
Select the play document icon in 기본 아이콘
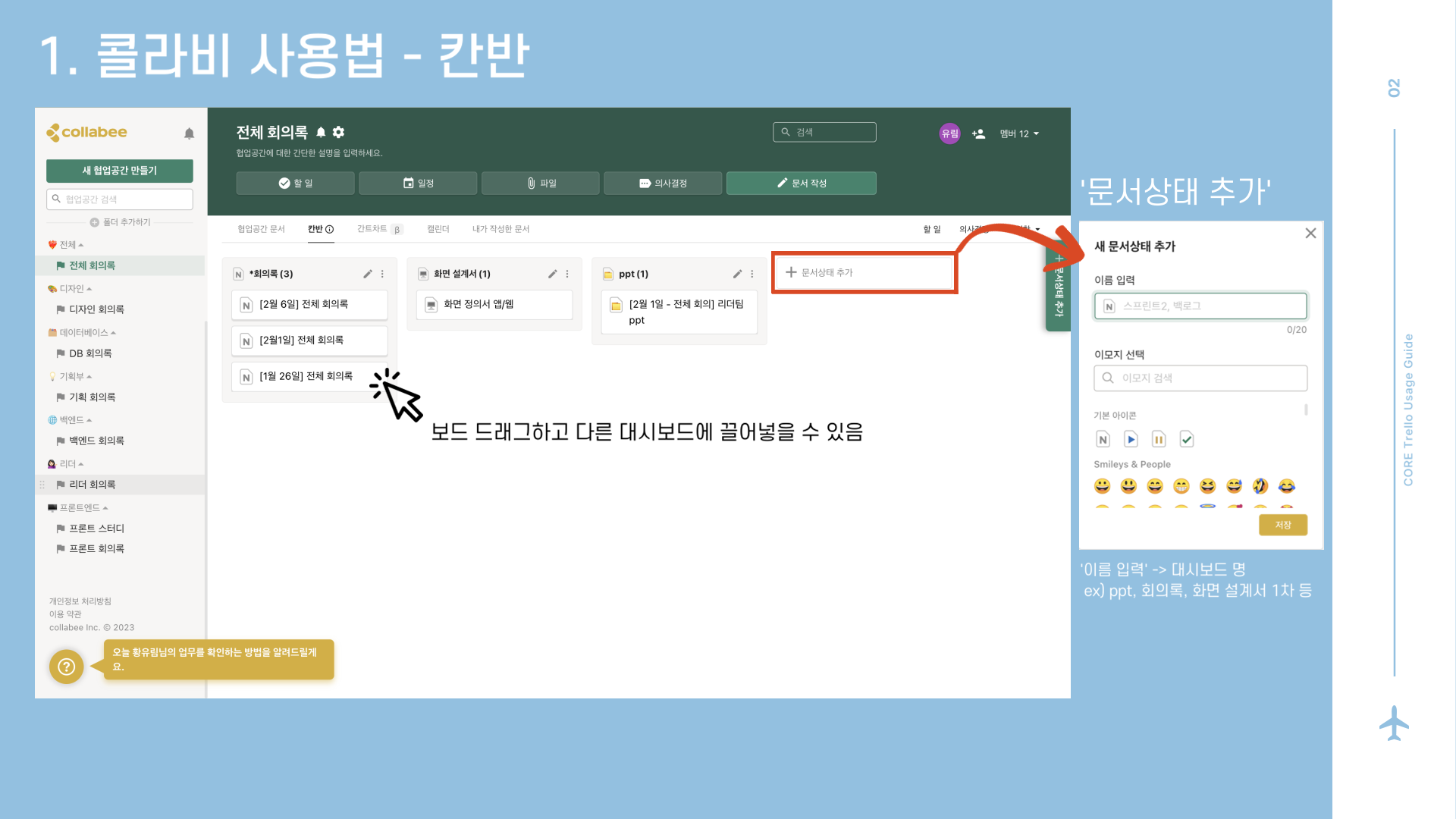tap(1131, 439)
